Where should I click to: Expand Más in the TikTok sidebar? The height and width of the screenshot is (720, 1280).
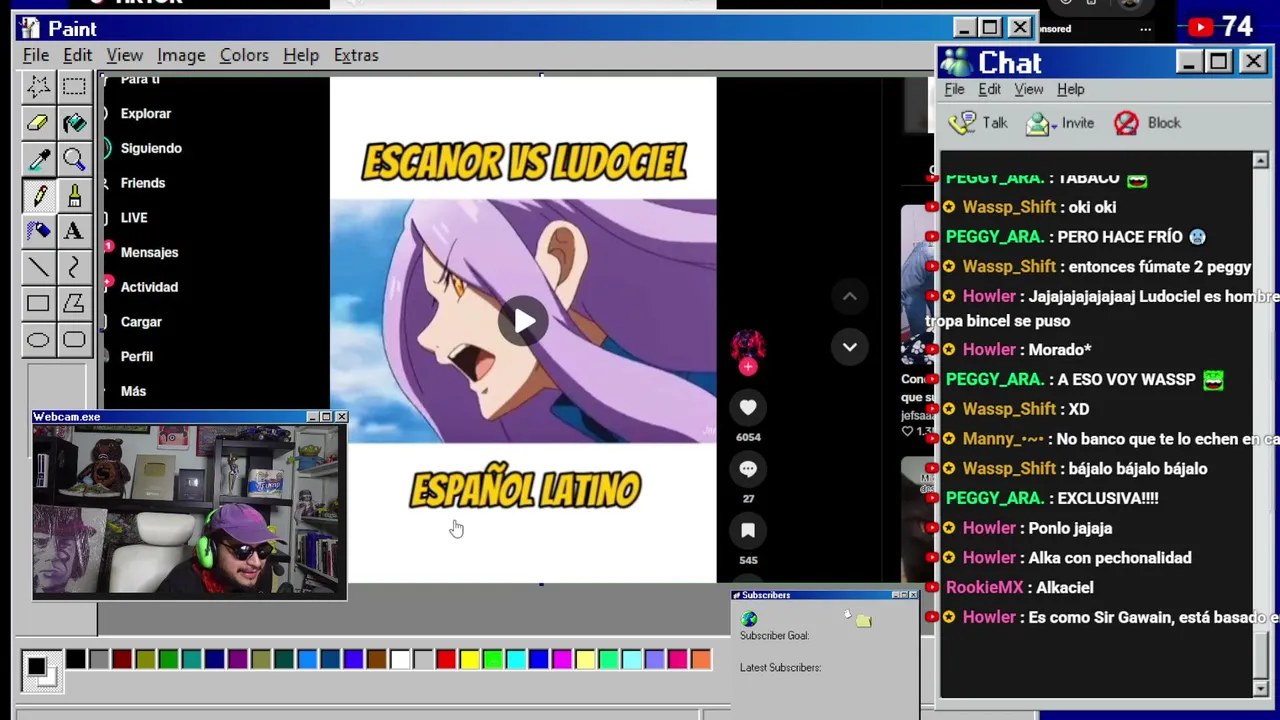coord(133,391)
